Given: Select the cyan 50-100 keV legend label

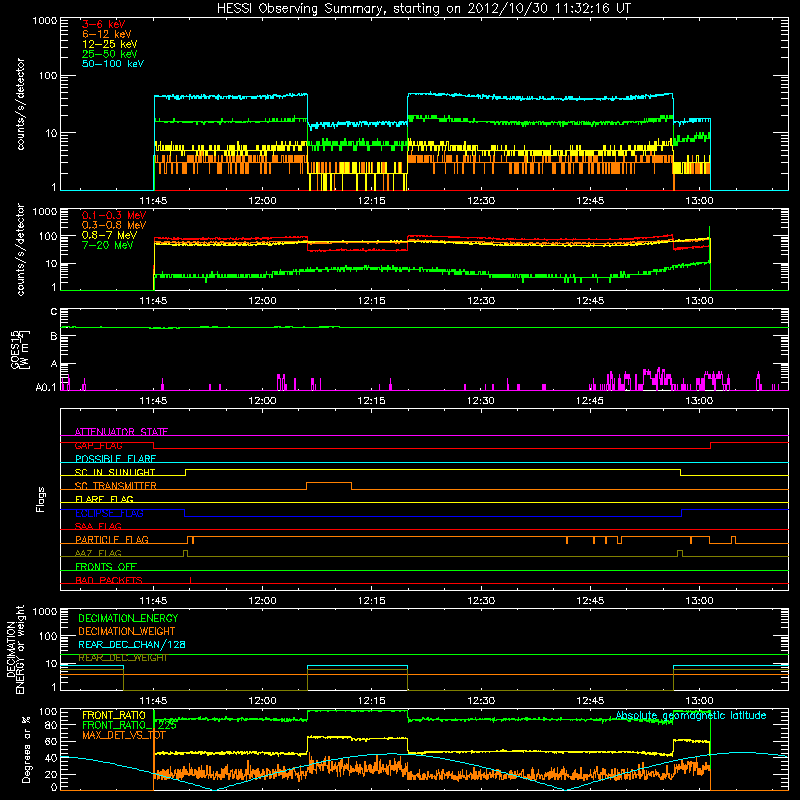Looking at the screenshot, I should 113,64.
